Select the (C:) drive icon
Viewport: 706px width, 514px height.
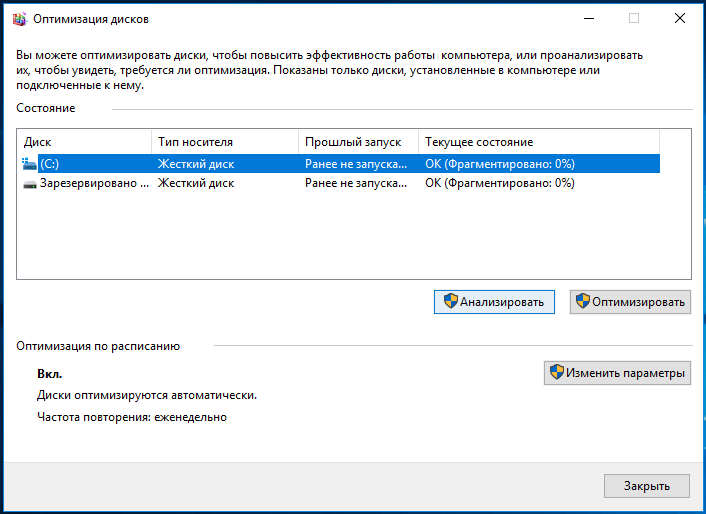pos(30,164)
